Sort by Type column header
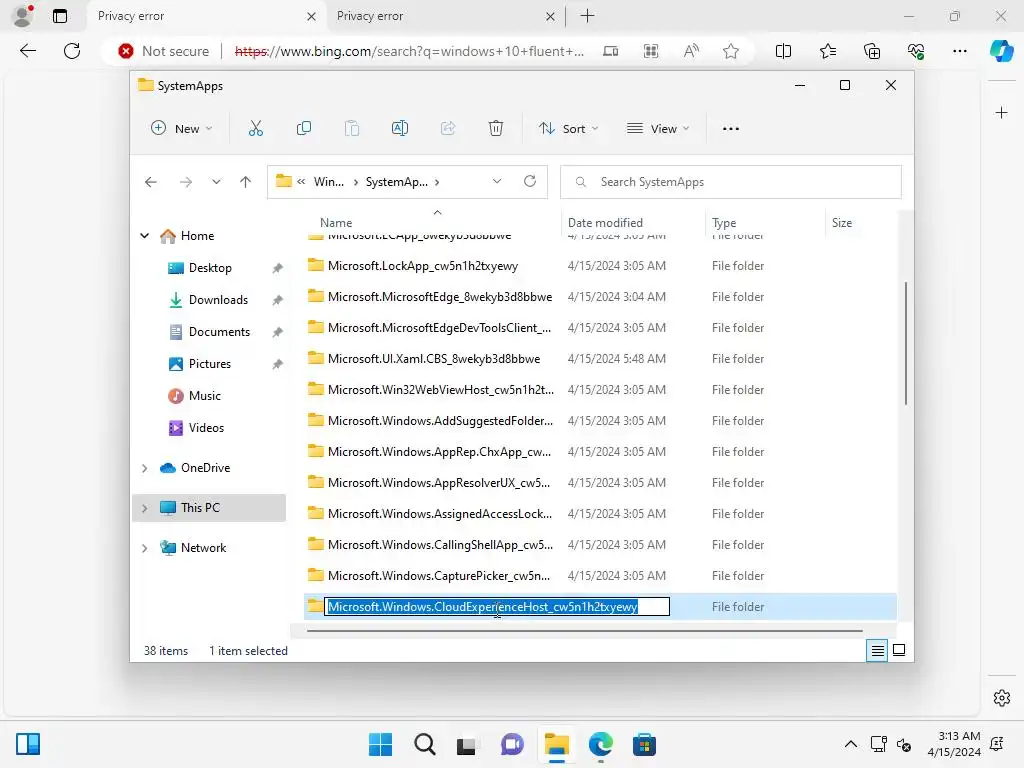The image size is (1024, 768). [x=724, y=223]
